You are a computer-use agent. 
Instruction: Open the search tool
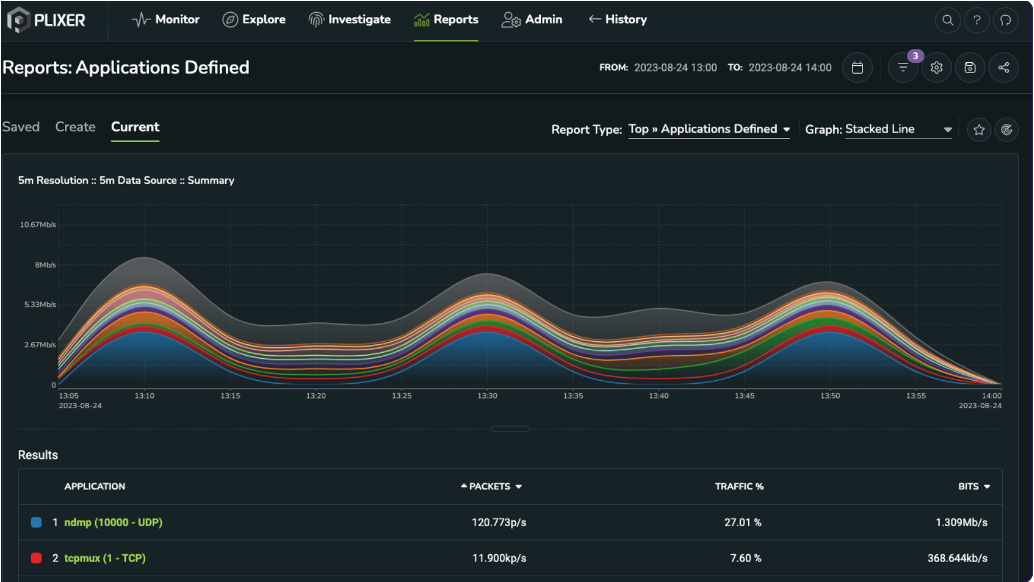coord(947,20)
